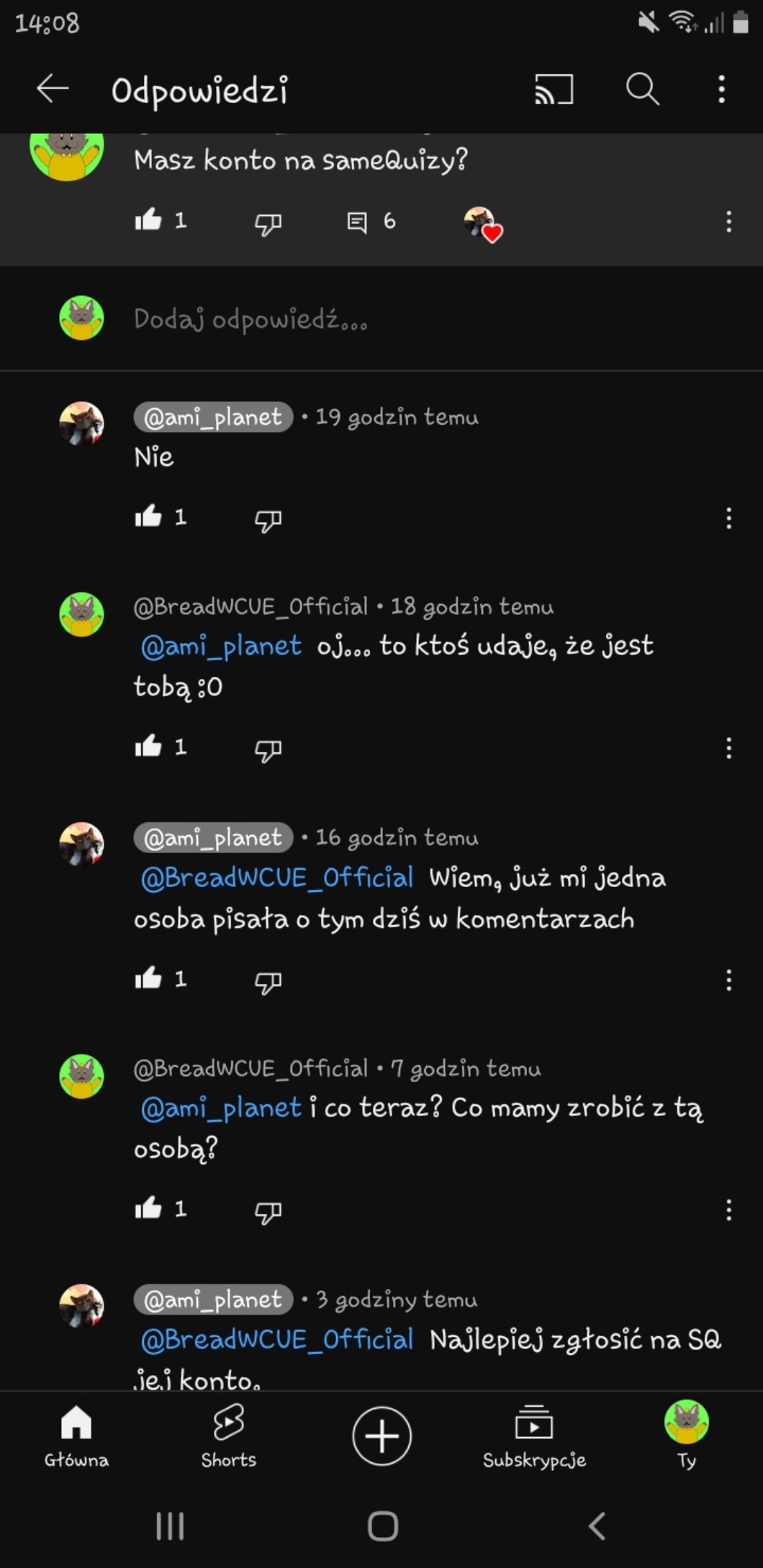This screenshot has width=763, height=1568.
Task: Dislike the "Masz konto na sameQuizy?" comment
Action: [x=268, y=223]
